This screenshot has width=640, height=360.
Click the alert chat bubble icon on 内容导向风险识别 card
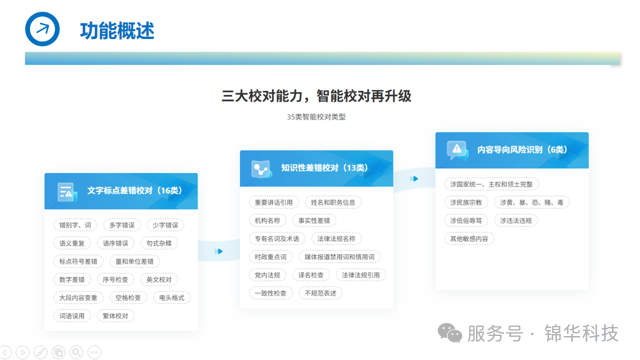(x=458, y=150)
